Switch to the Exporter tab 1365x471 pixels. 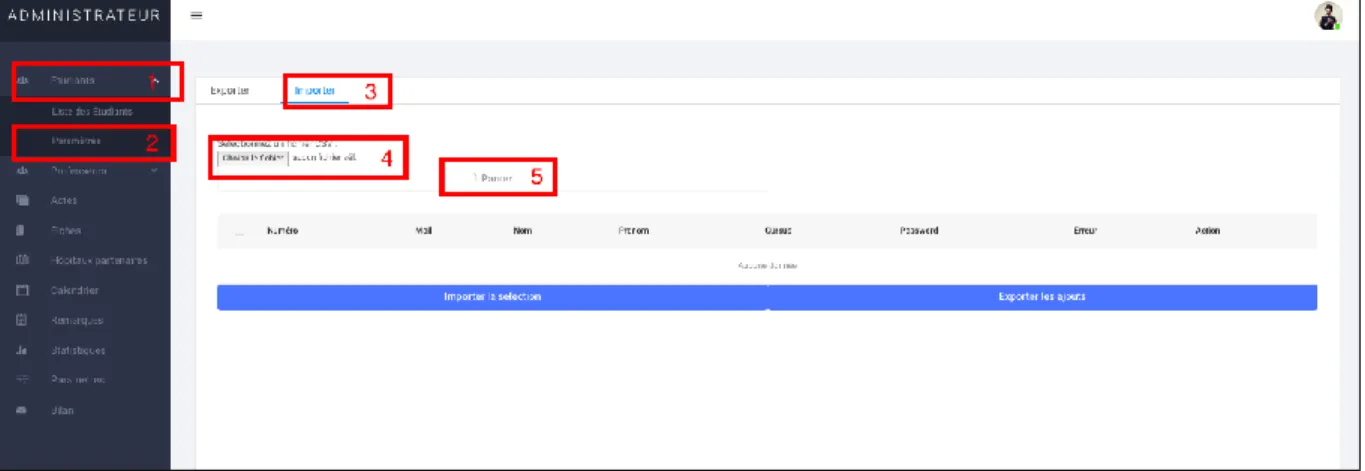(x=230, y=90)
